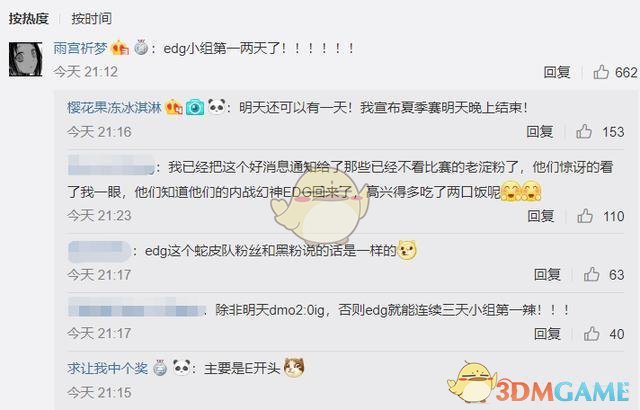This screenshot has width=640, height=410.
Task: Reply to the dmo2:0ig comment
Action: (x=547, y=334)
